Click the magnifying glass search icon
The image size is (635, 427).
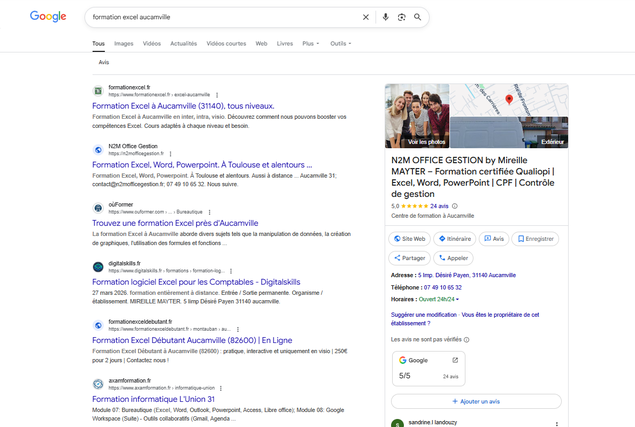(x=418, y=17)
